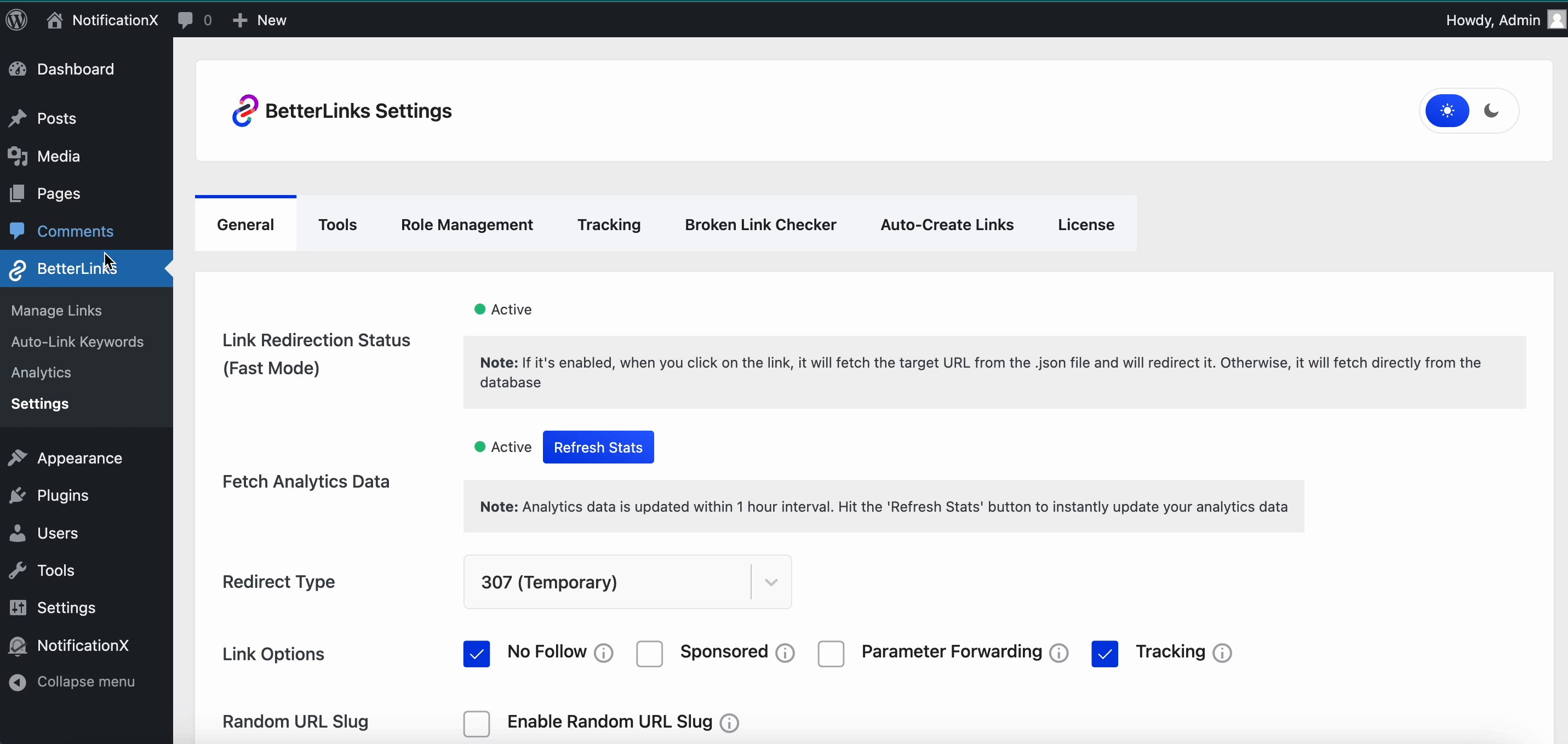Select the Media library icon
Screen dimensions: 1568x744
tap(18, 156)
